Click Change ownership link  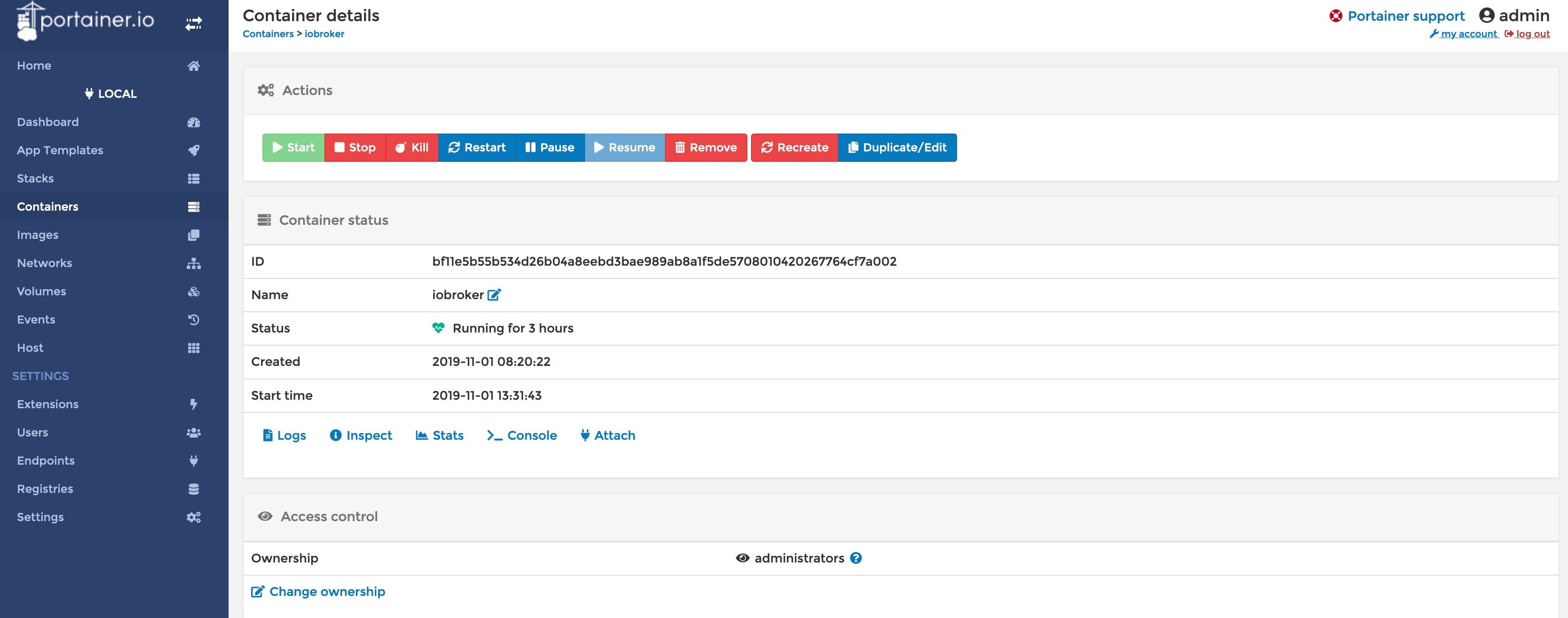pos(318,592)
